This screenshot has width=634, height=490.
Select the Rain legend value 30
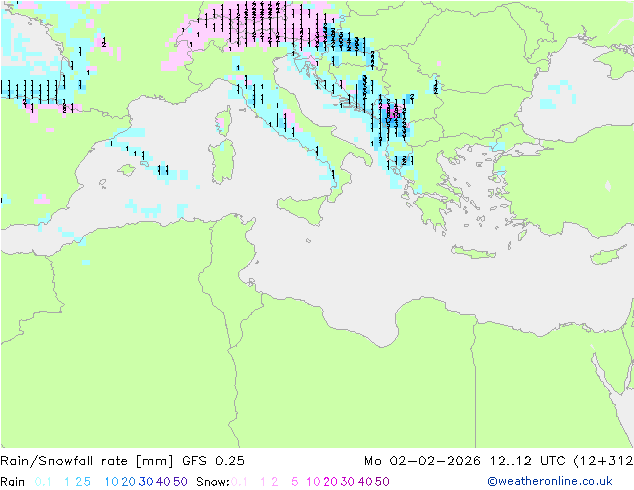click(x=146, y=482)
